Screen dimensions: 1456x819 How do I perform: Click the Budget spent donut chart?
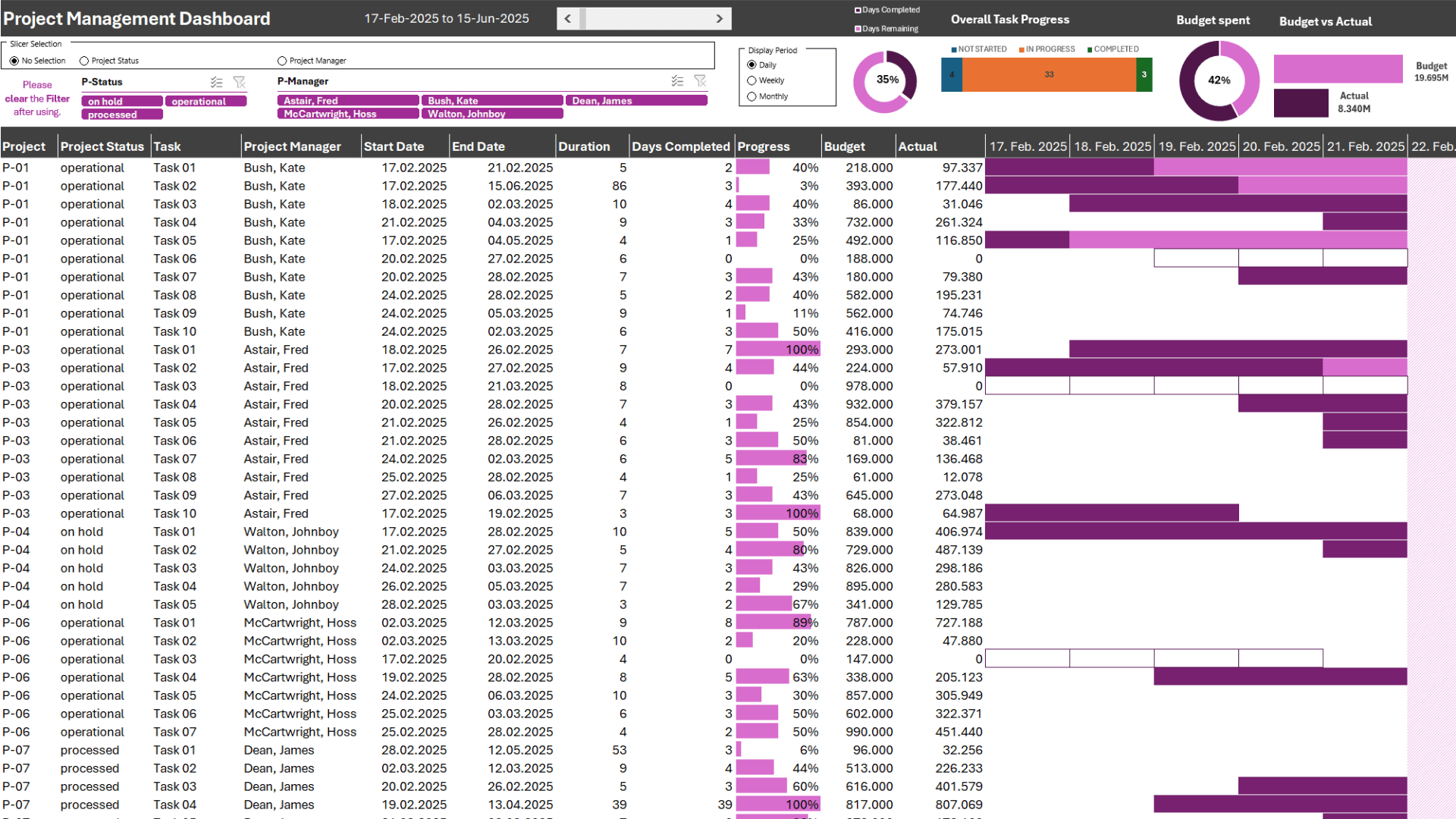(x=1218, y=80)
